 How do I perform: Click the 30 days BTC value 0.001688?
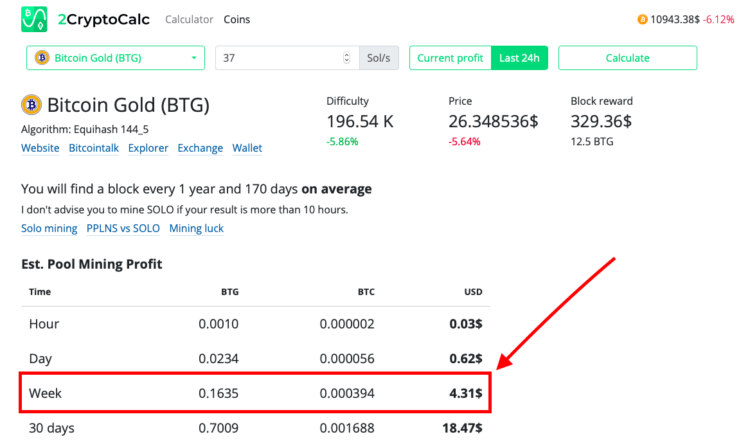point(347,428)
